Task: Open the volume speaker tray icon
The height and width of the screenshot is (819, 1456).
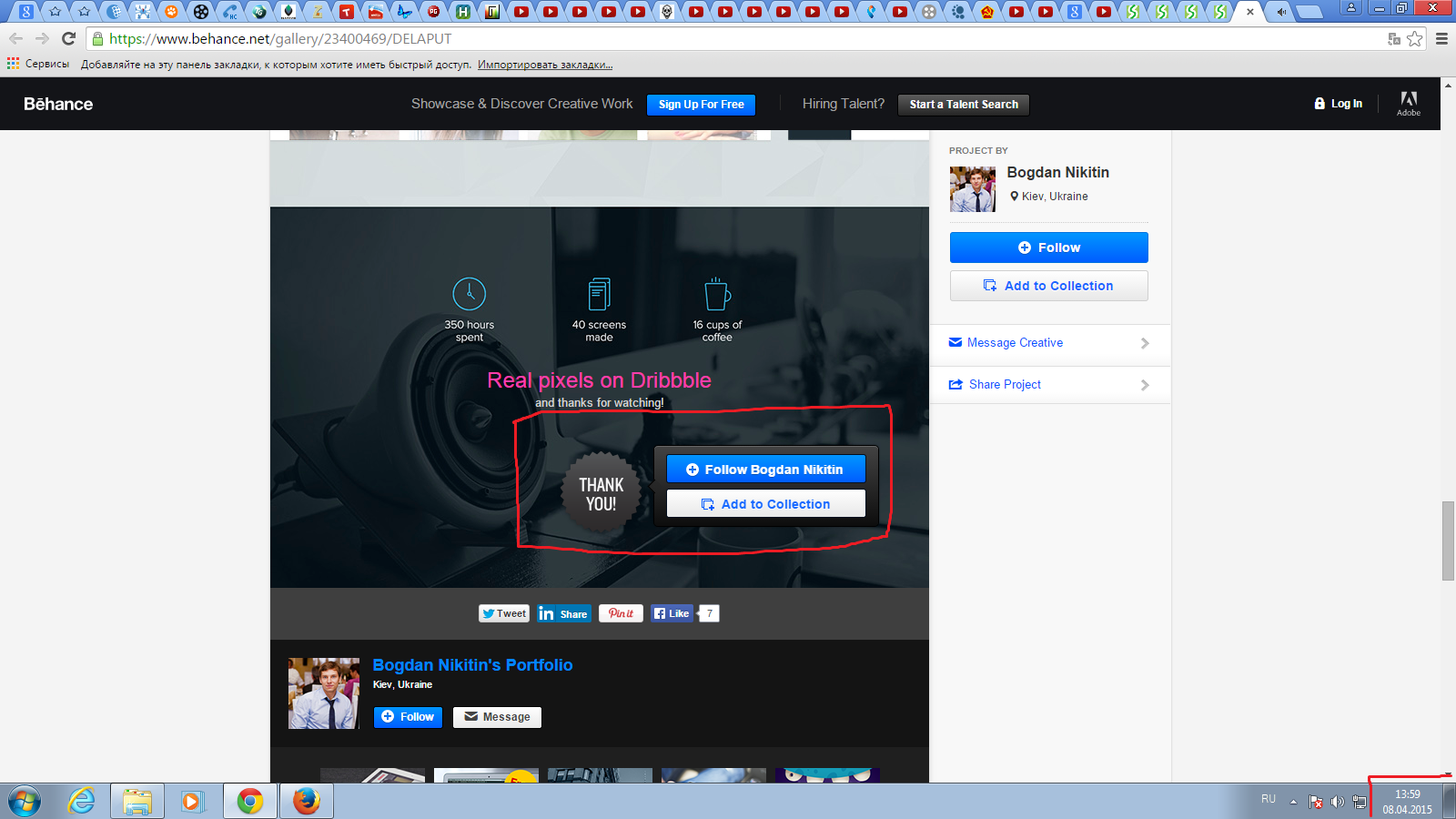Action: (x=1337, y=802)
